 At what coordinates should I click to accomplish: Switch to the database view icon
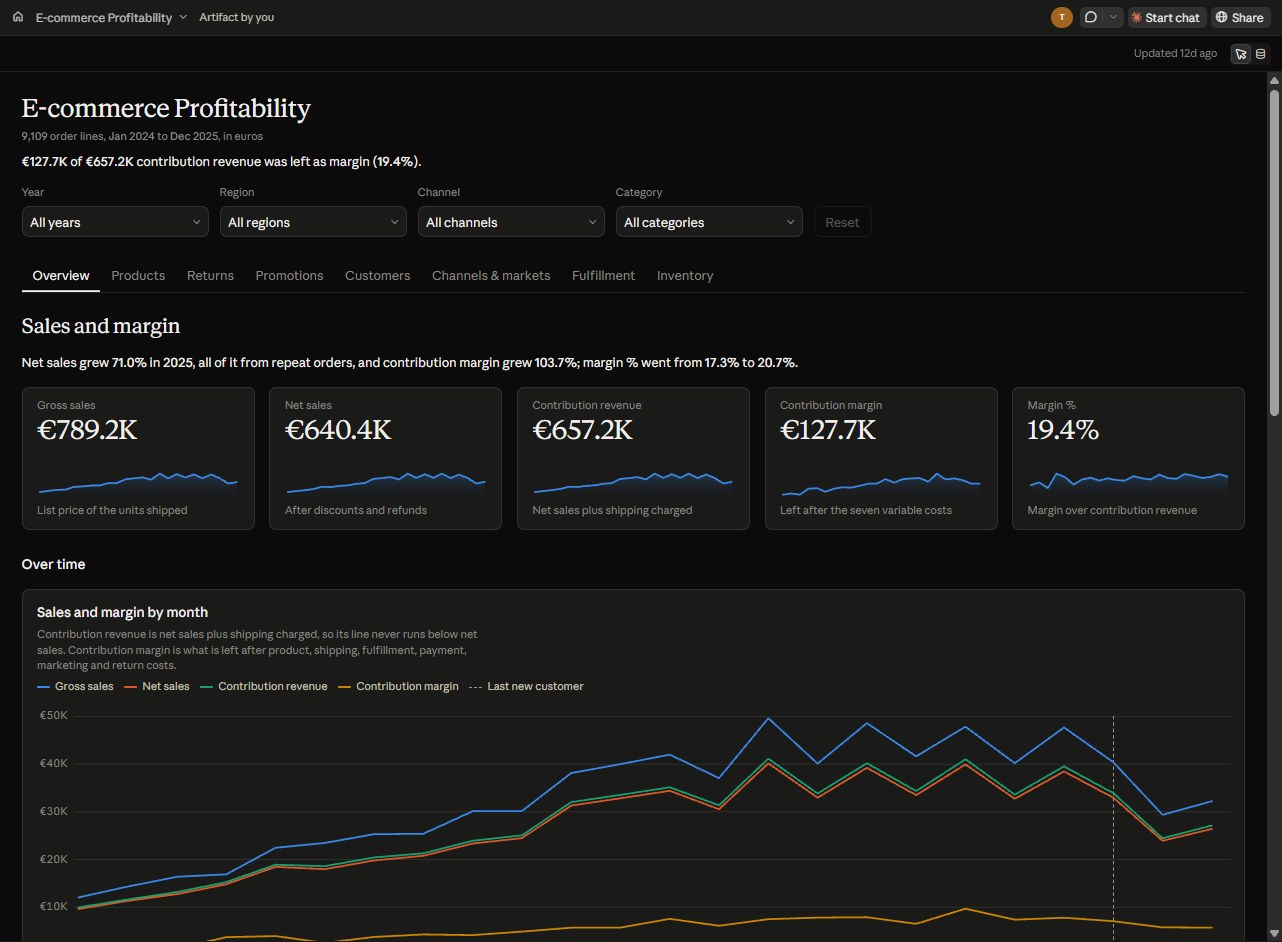click(x=1261, y=54)
